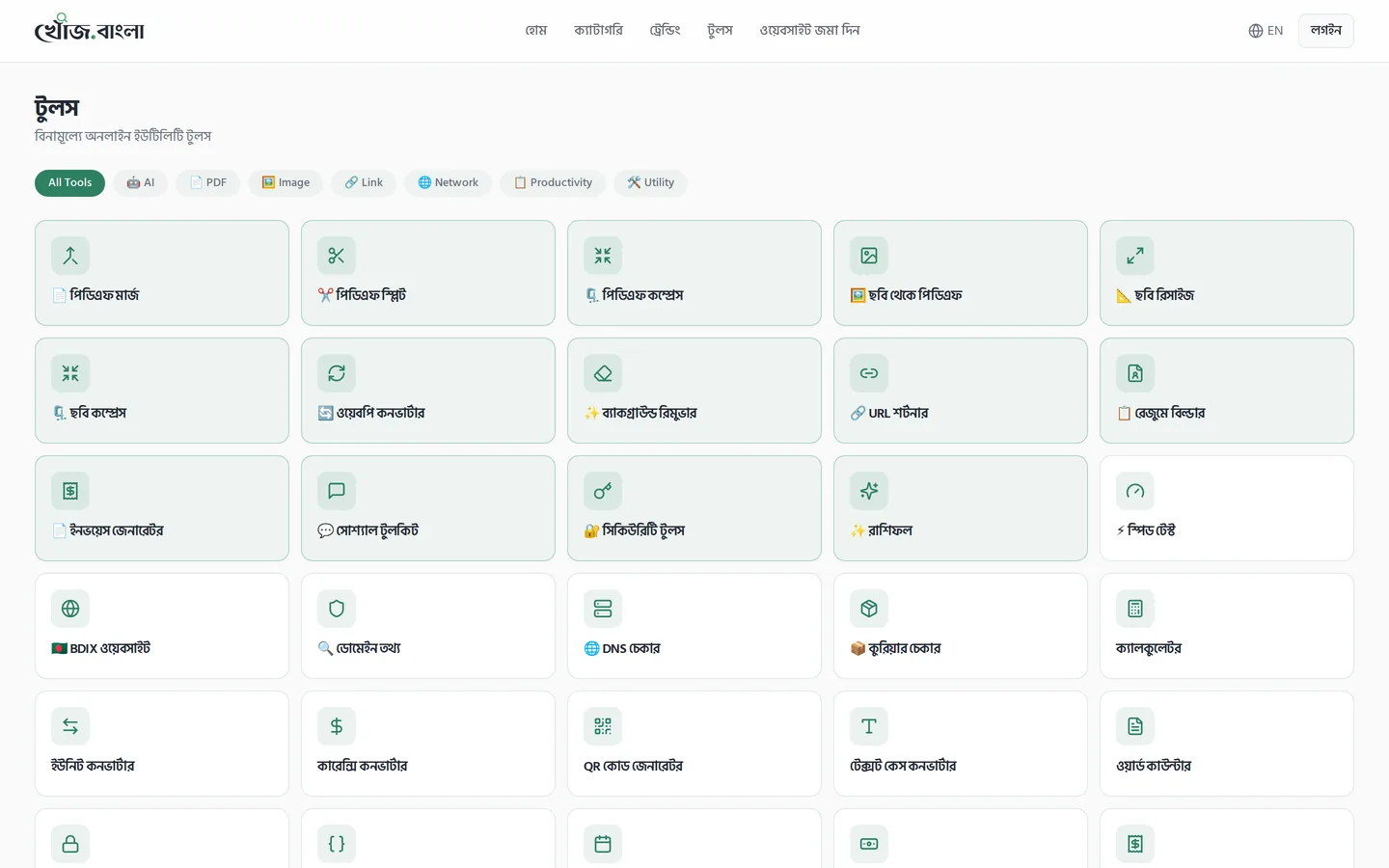Select the gauge icon for স্পিড টেস্ট
Viewport: 1389px width, 868px height.
1135,491
